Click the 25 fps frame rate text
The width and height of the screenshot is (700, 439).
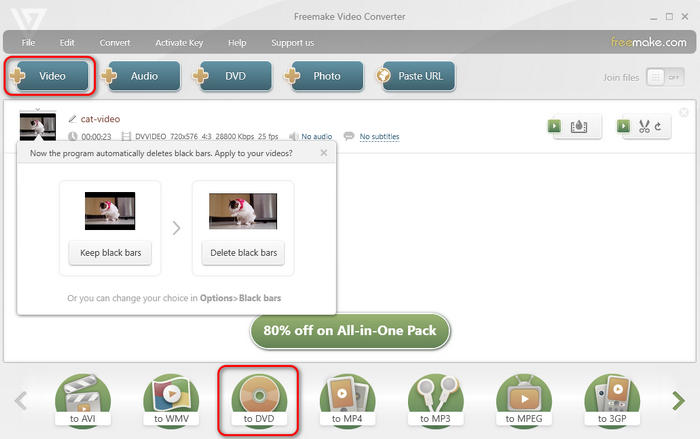pyautogui.click(x=268, y=136)
